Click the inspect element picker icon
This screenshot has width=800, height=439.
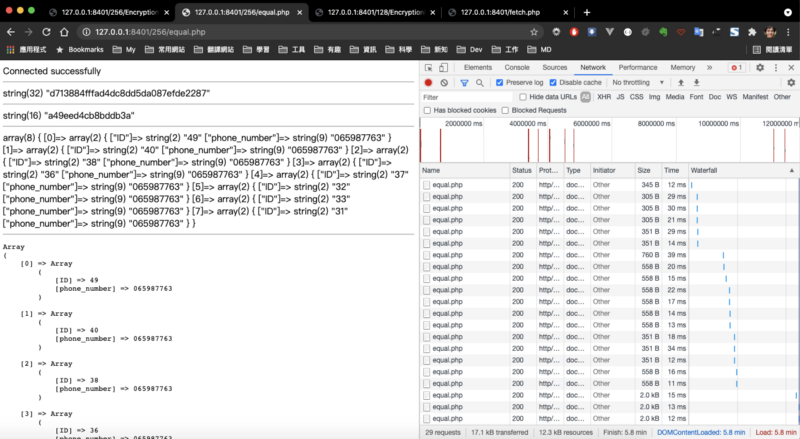coord(429,67)
